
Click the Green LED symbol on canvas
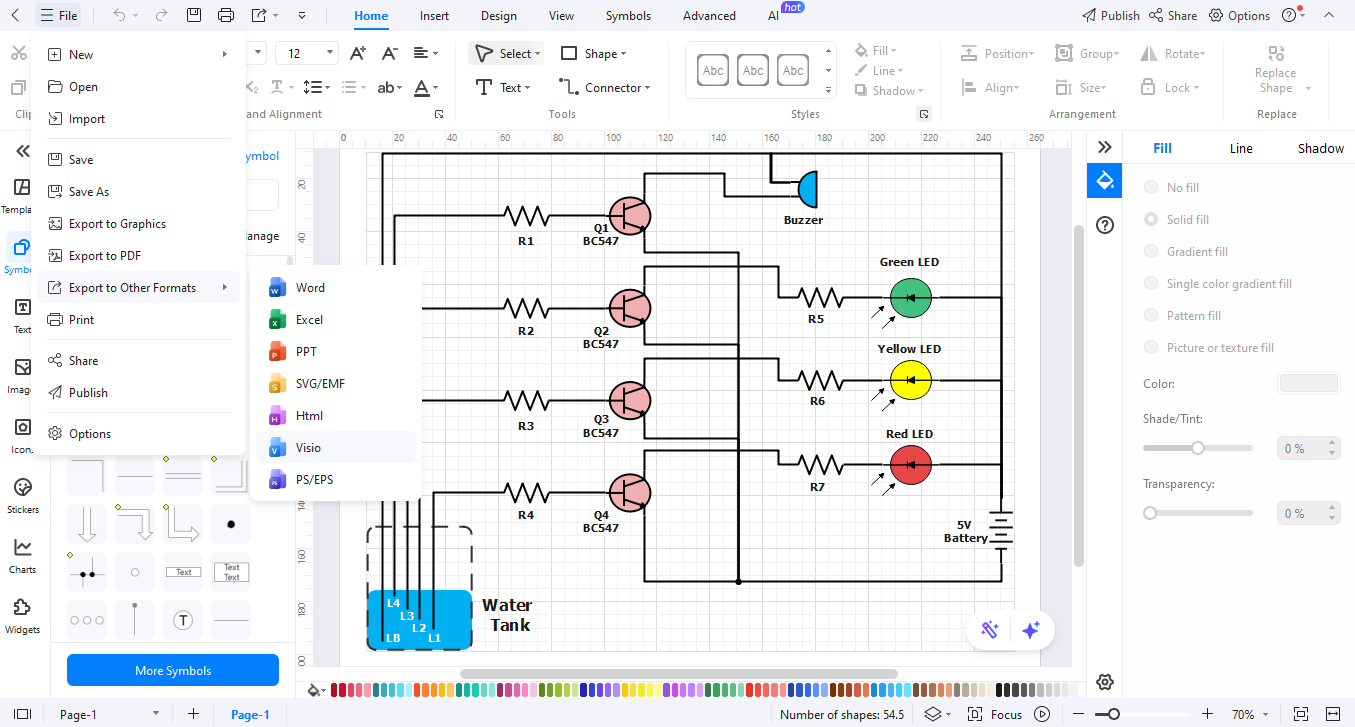911,297
